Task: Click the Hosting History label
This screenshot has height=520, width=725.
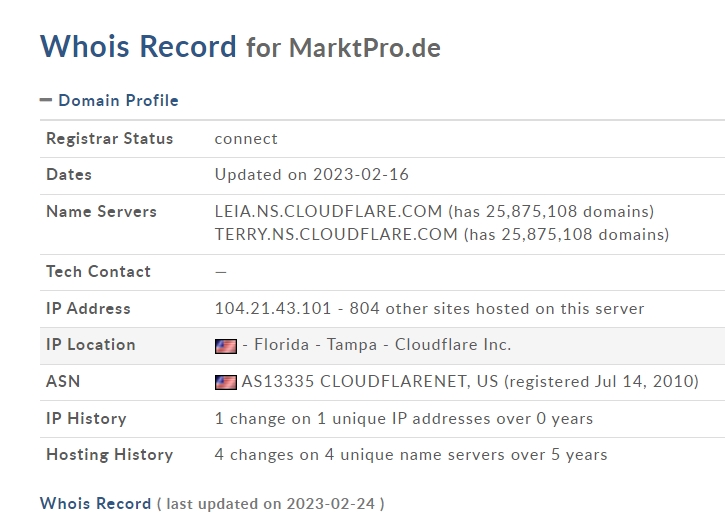Action: coord(110,454)
